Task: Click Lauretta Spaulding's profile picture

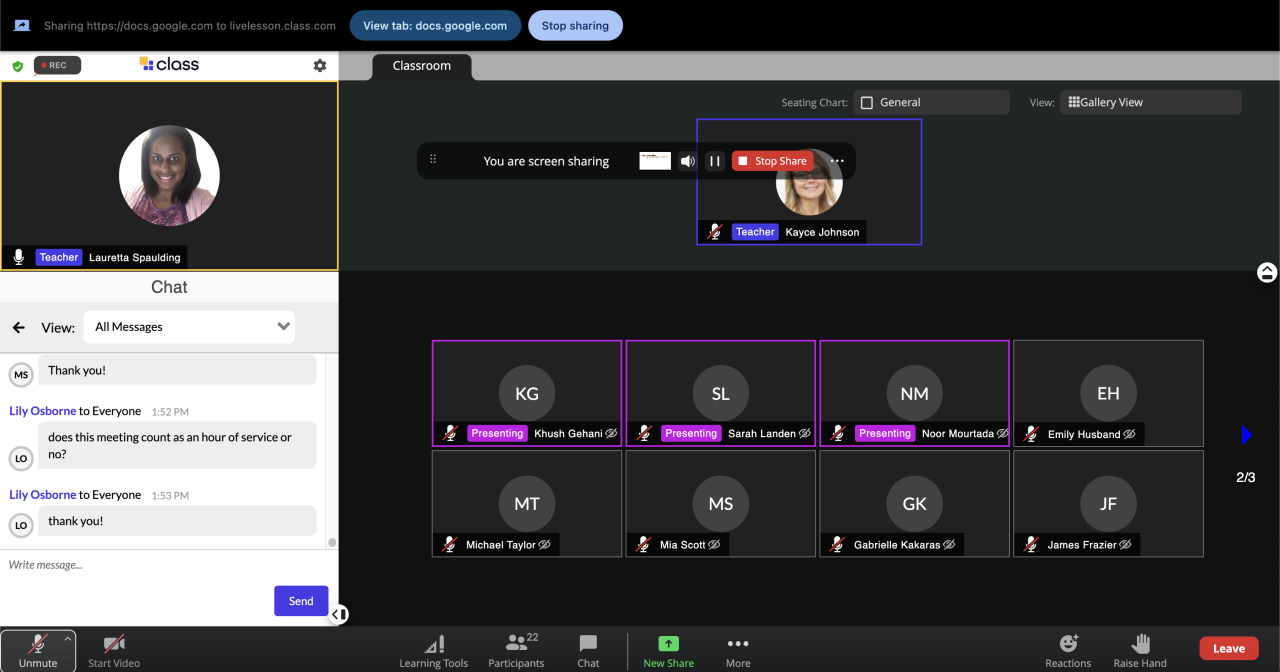Action: click(169, 175)
